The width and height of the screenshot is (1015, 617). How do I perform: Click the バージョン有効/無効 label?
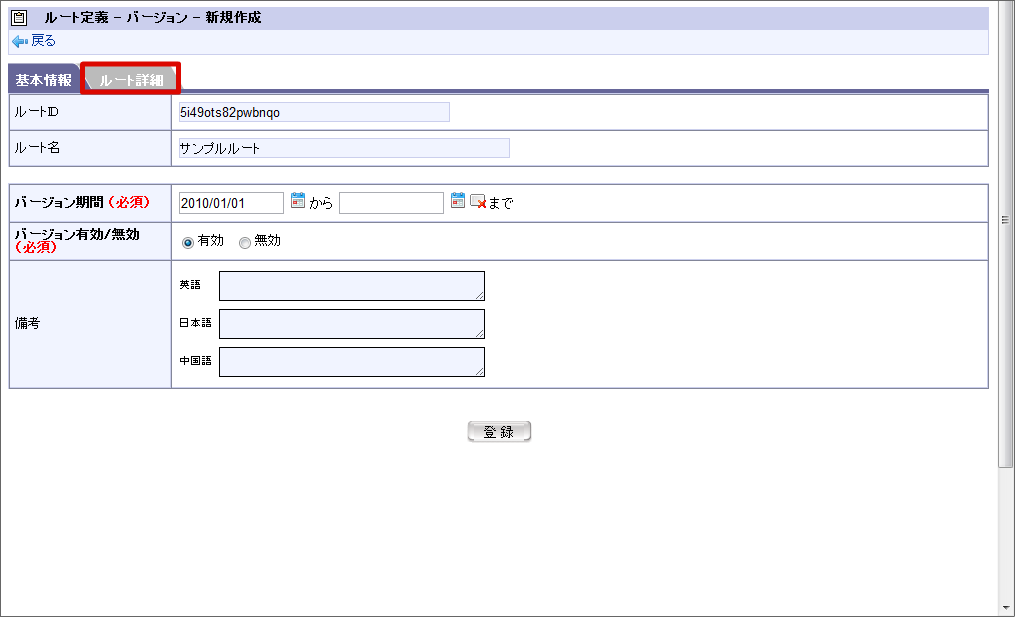coord(77,240)
